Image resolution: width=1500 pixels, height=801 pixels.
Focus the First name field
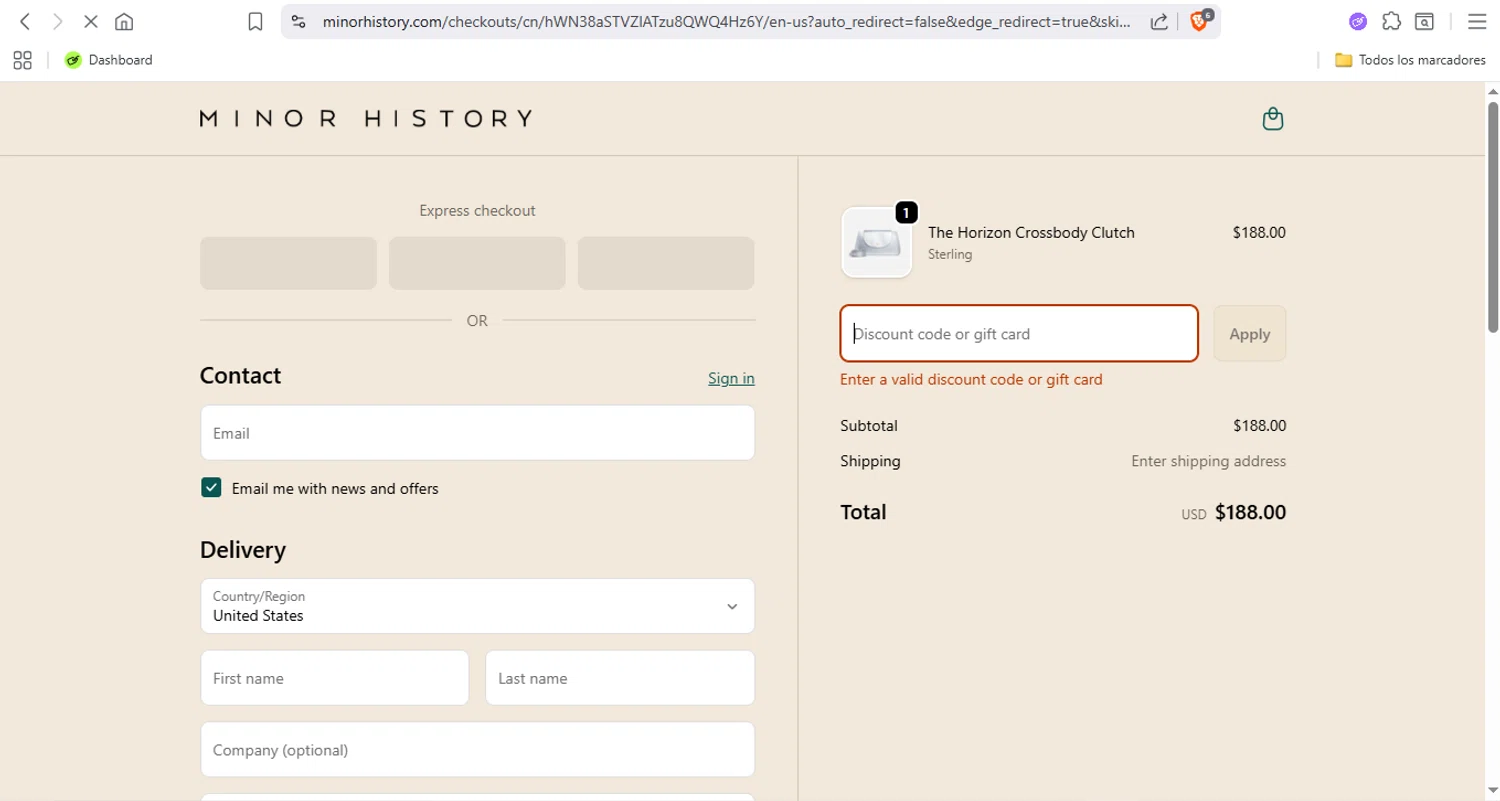click(334, 678)
